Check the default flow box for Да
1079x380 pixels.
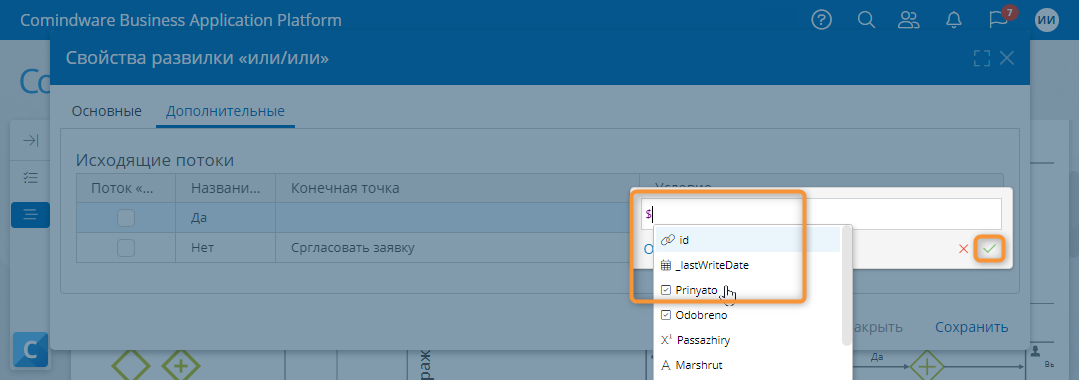point(126,218)
